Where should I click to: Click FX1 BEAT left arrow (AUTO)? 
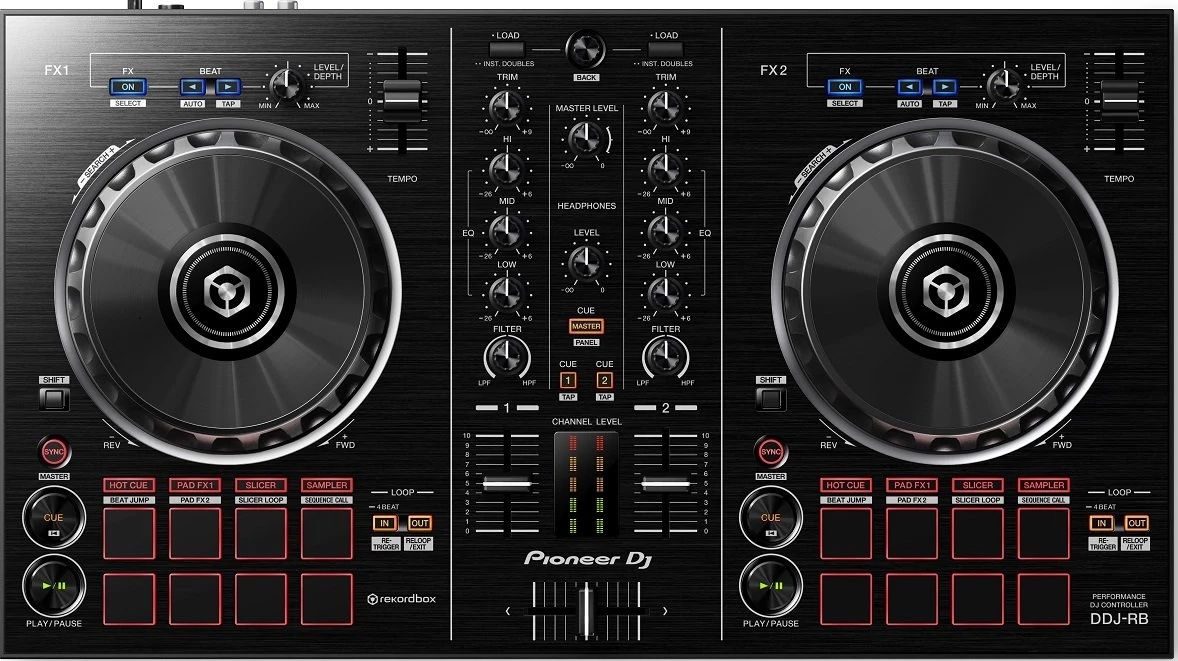click(x=192, y=87)
